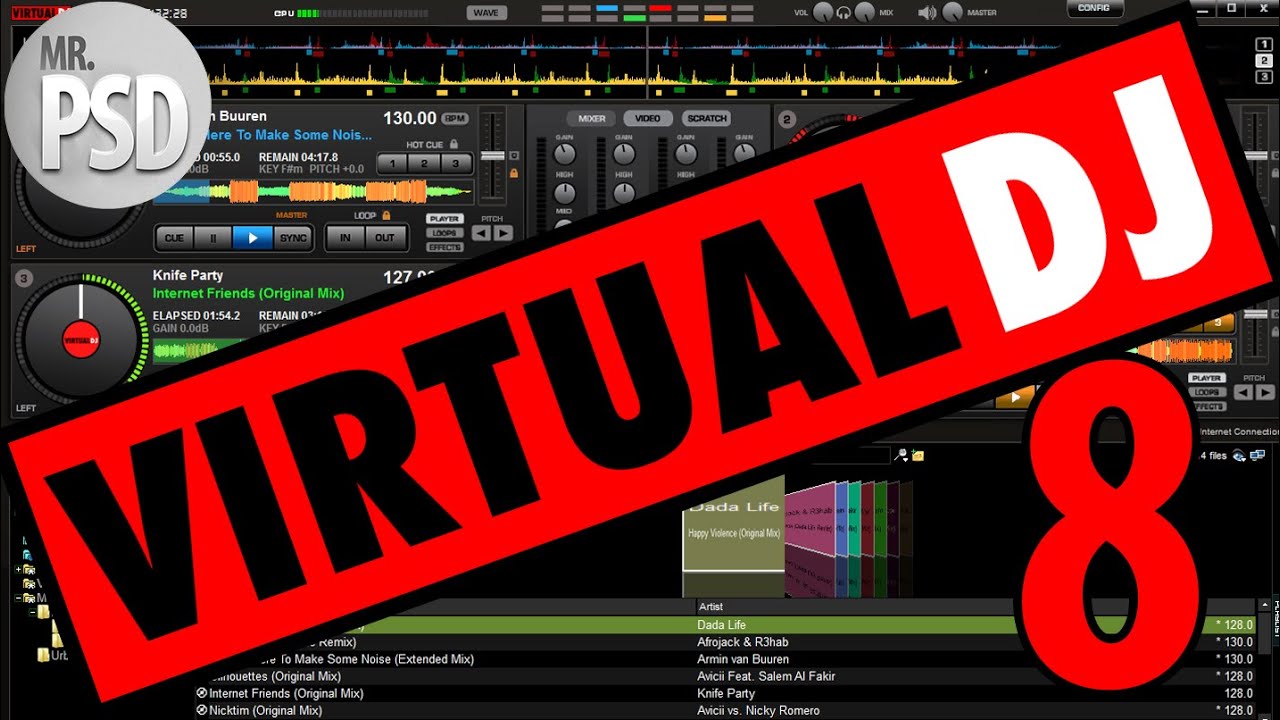Expand the folder tree node marked with plus

19,569
